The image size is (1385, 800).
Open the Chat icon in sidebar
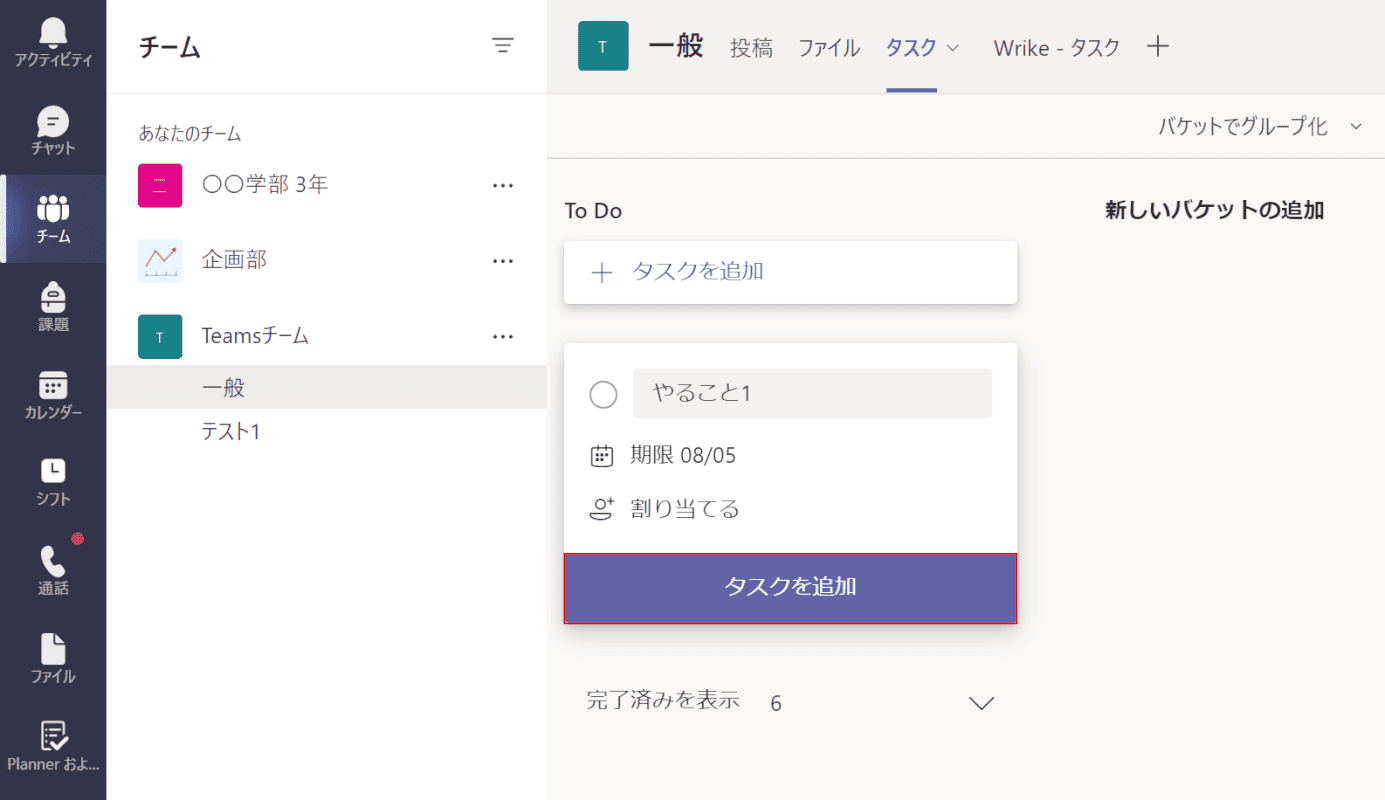coord(53,122)
